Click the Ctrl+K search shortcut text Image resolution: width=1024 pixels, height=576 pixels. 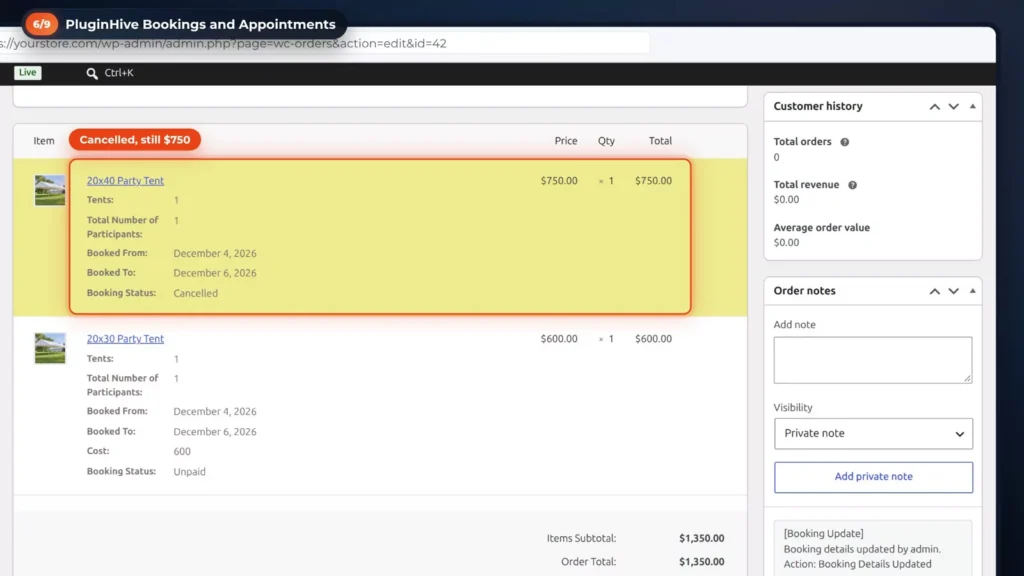click(x=119, y=72)
